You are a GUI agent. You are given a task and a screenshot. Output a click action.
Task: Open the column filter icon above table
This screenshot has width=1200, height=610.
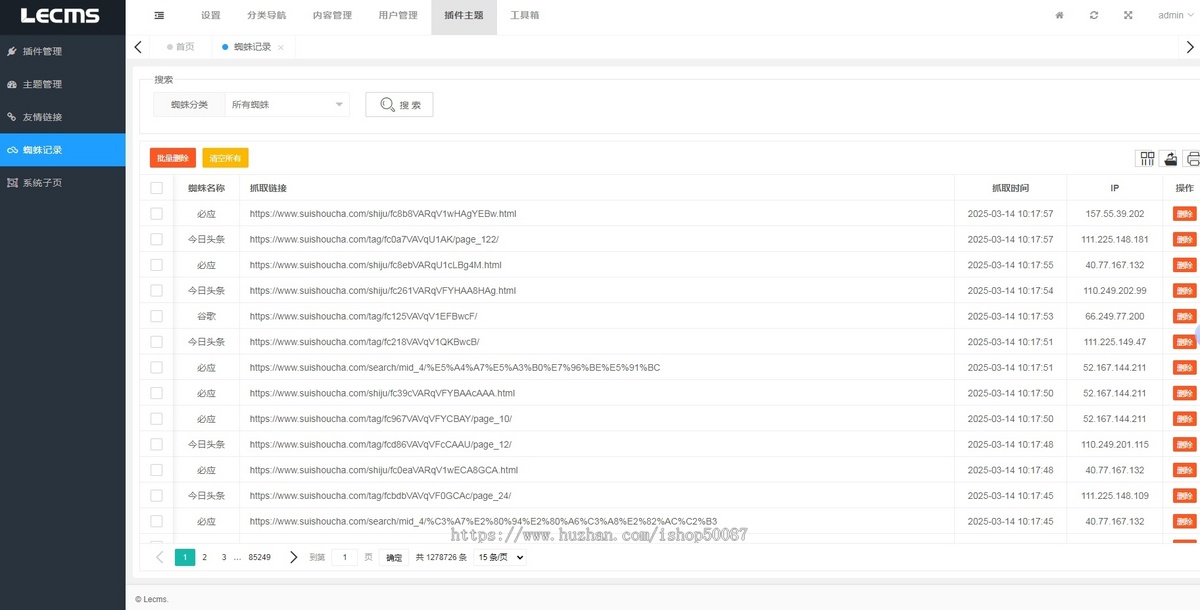(1146, 158)
